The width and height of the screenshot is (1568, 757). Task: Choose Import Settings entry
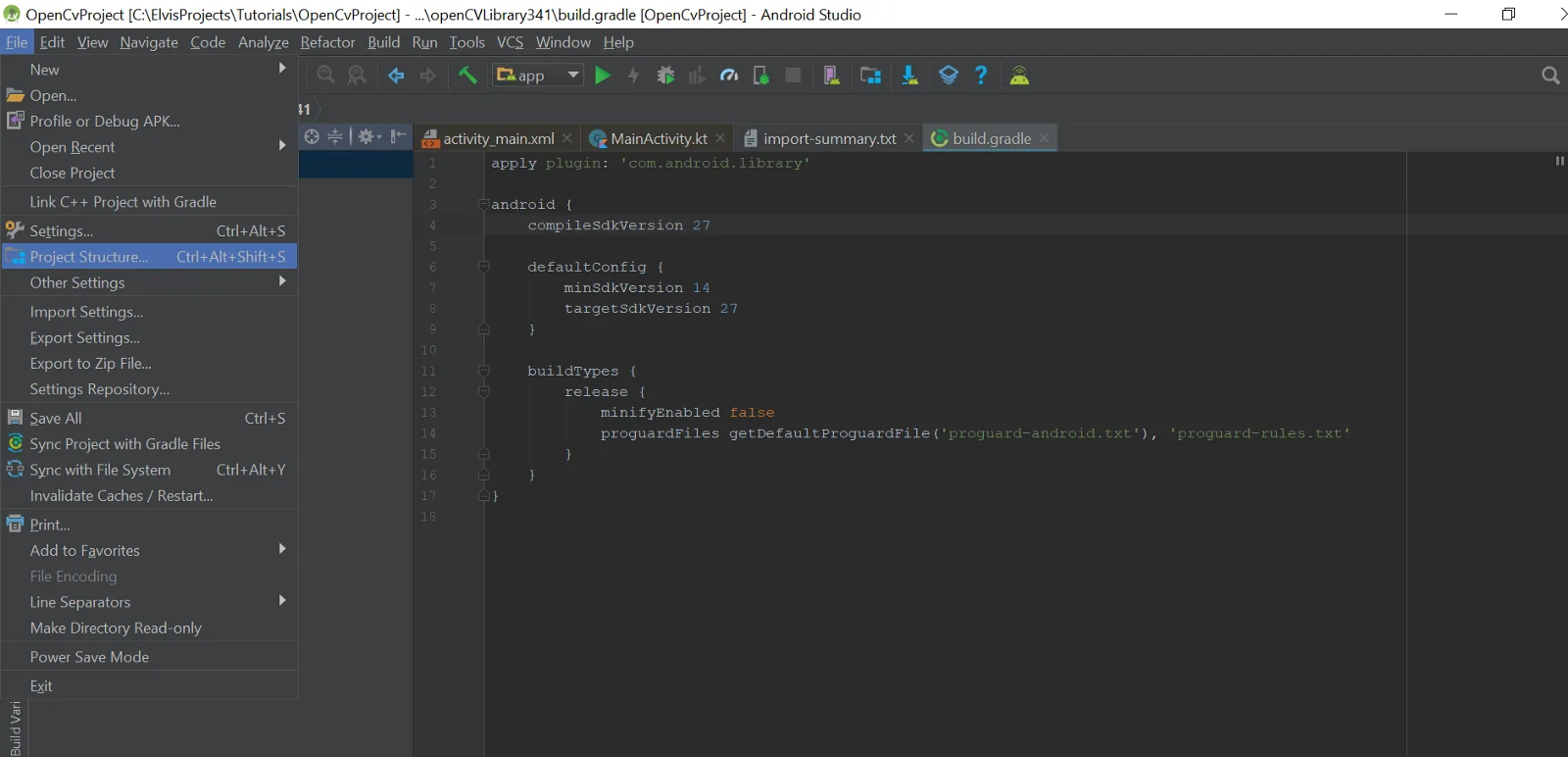(149, 312)
